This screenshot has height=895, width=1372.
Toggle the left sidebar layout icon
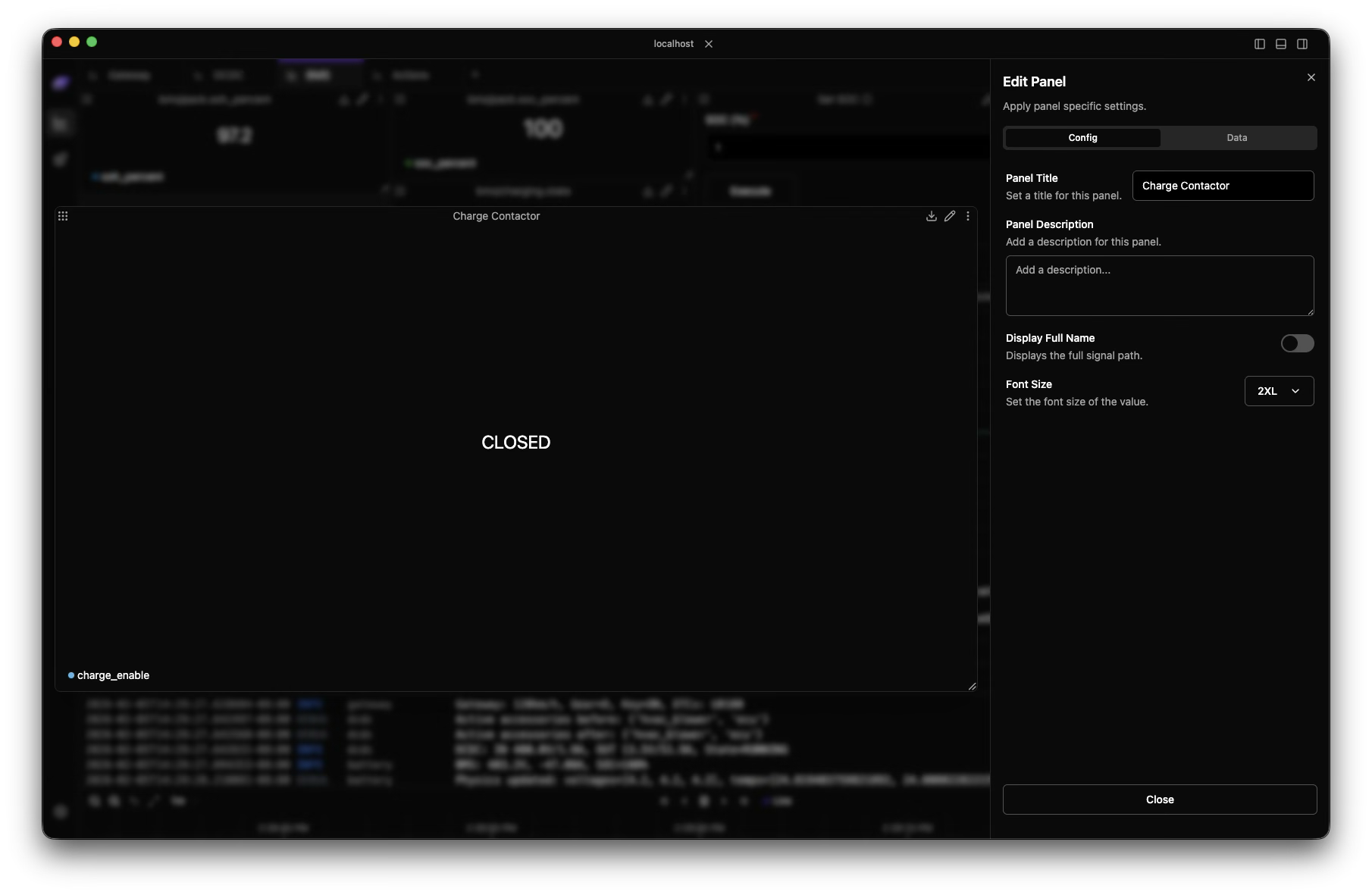(x=1260, y=44)
